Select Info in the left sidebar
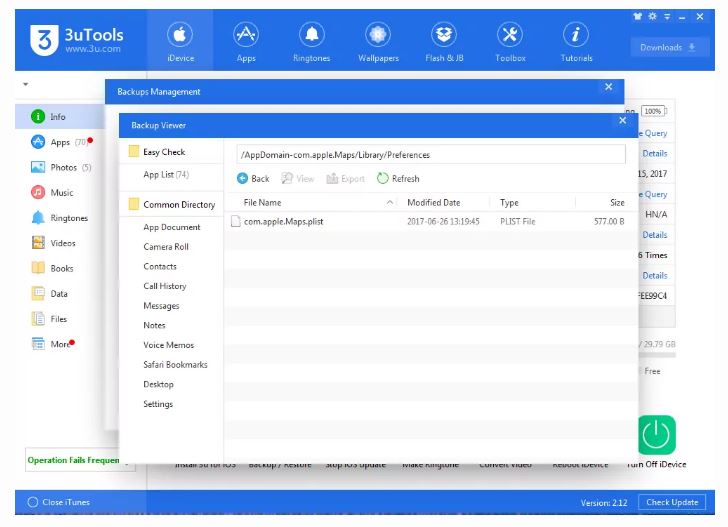Viewport: 728px width, 527px height. pyautogui.click(x=60, y=117)
